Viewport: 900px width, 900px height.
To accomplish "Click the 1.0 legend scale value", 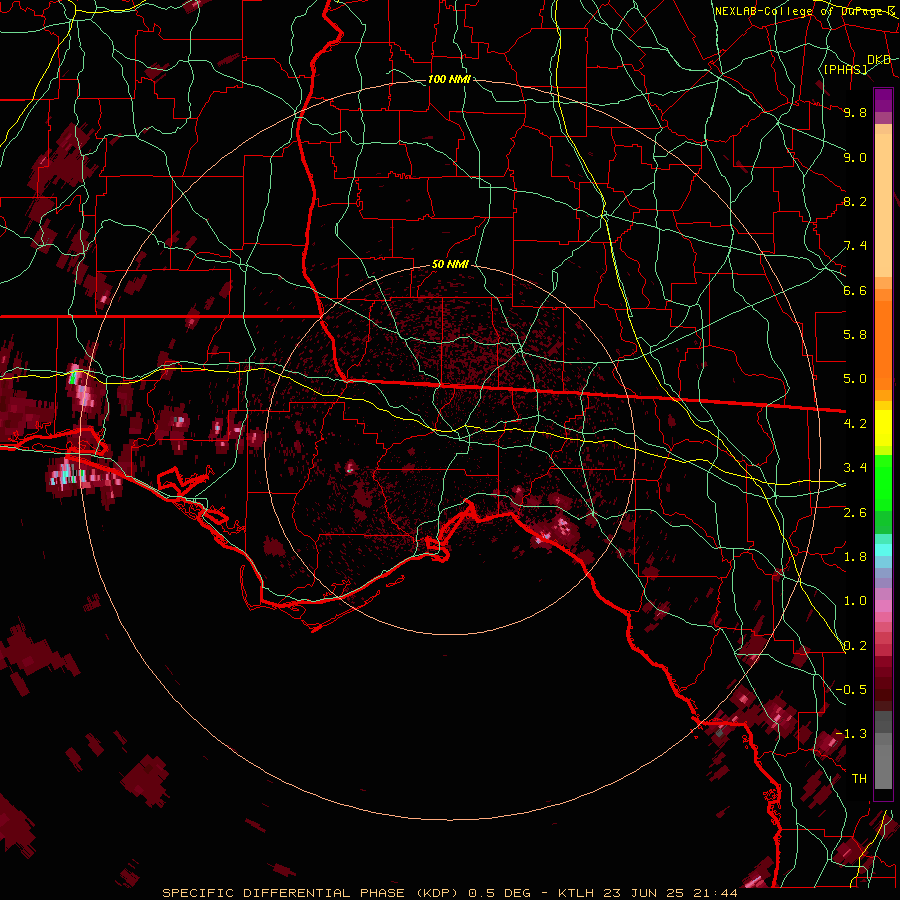I will pyautogui.click(x=855, y=601).
